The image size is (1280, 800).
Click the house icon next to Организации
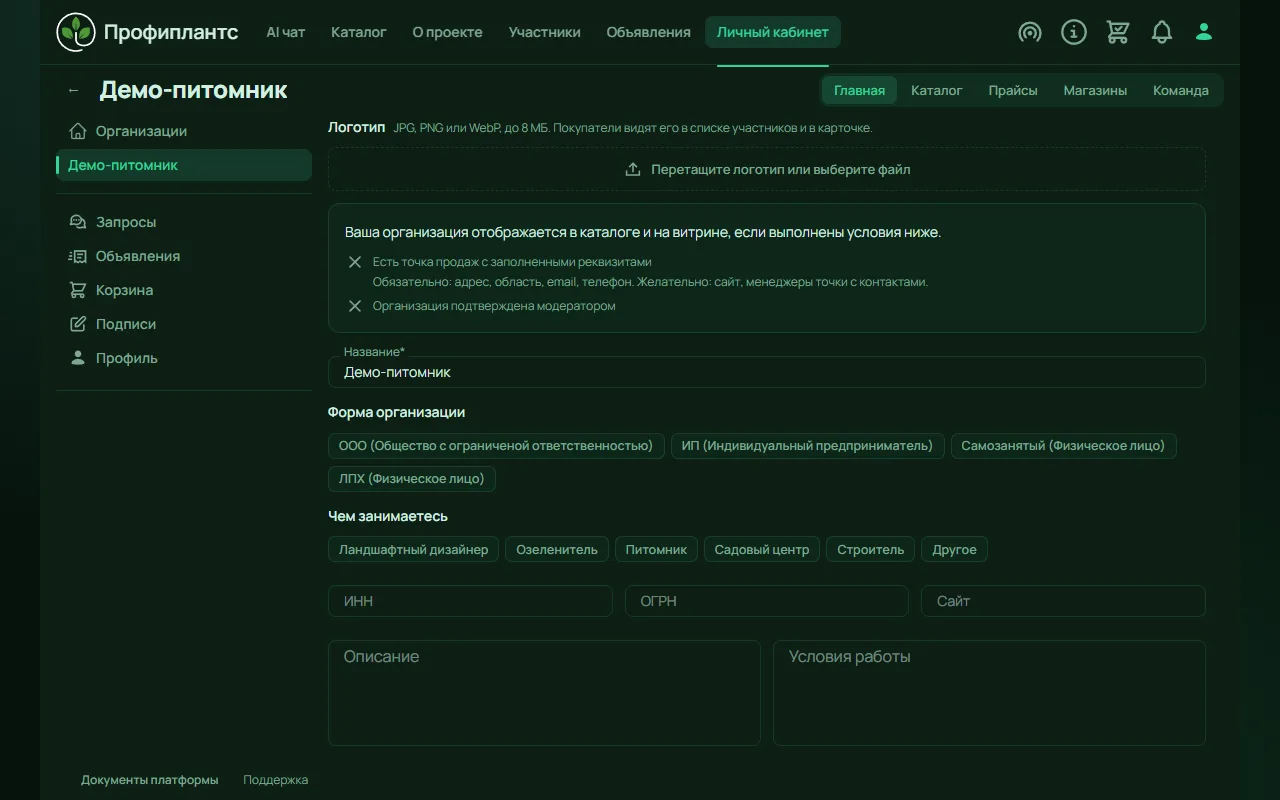77,131
